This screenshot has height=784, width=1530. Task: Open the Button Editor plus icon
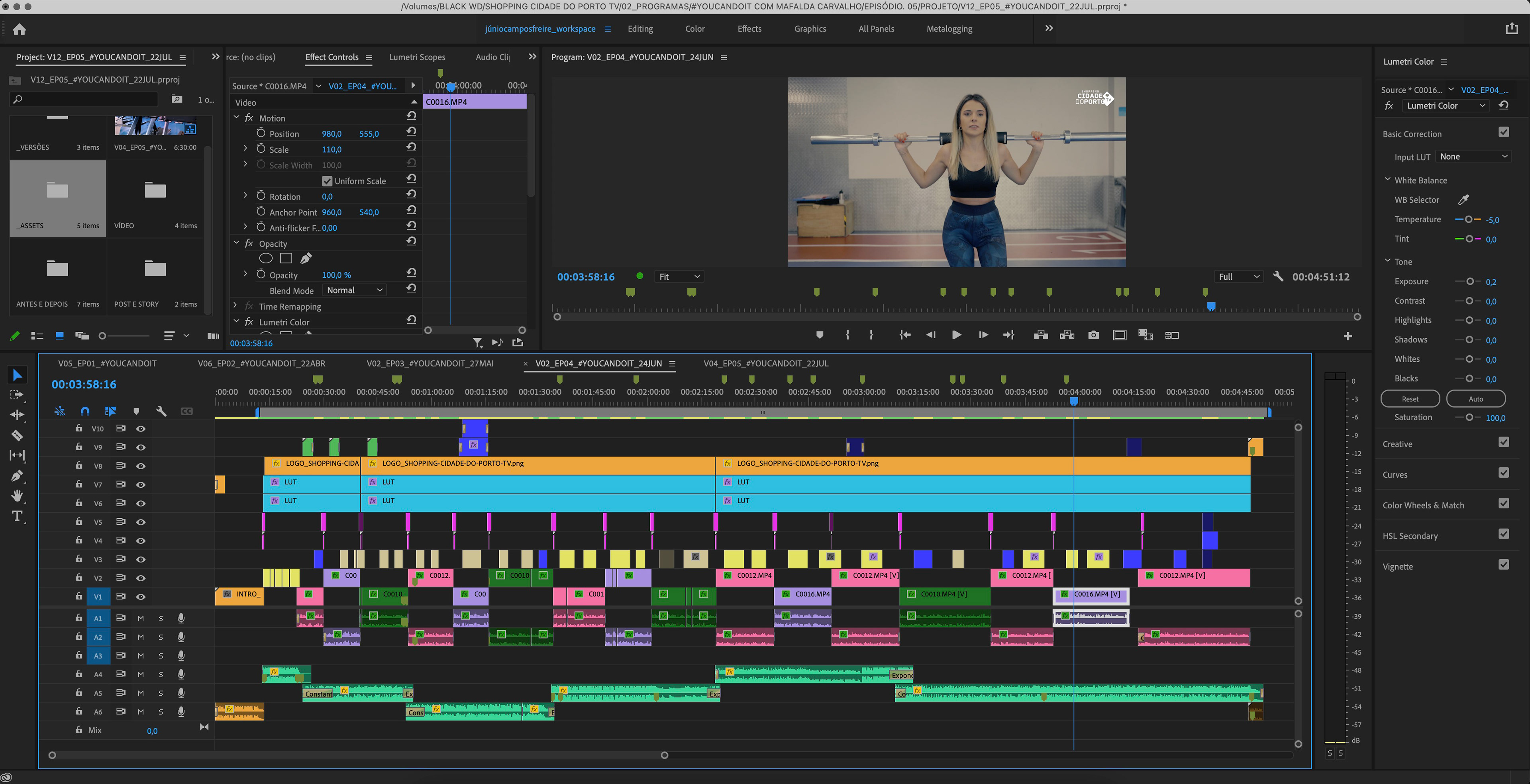point(1348,336)
